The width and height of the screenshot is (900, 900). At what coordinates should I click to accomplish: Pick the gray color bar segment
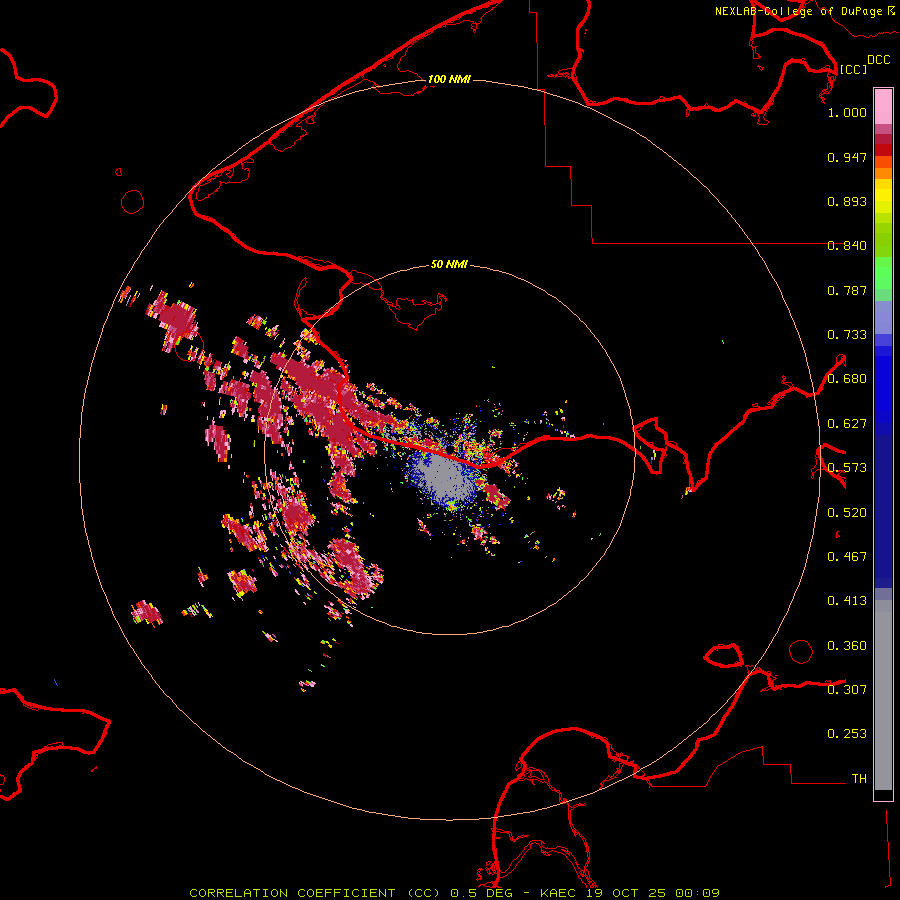click(x=883, y=695)
